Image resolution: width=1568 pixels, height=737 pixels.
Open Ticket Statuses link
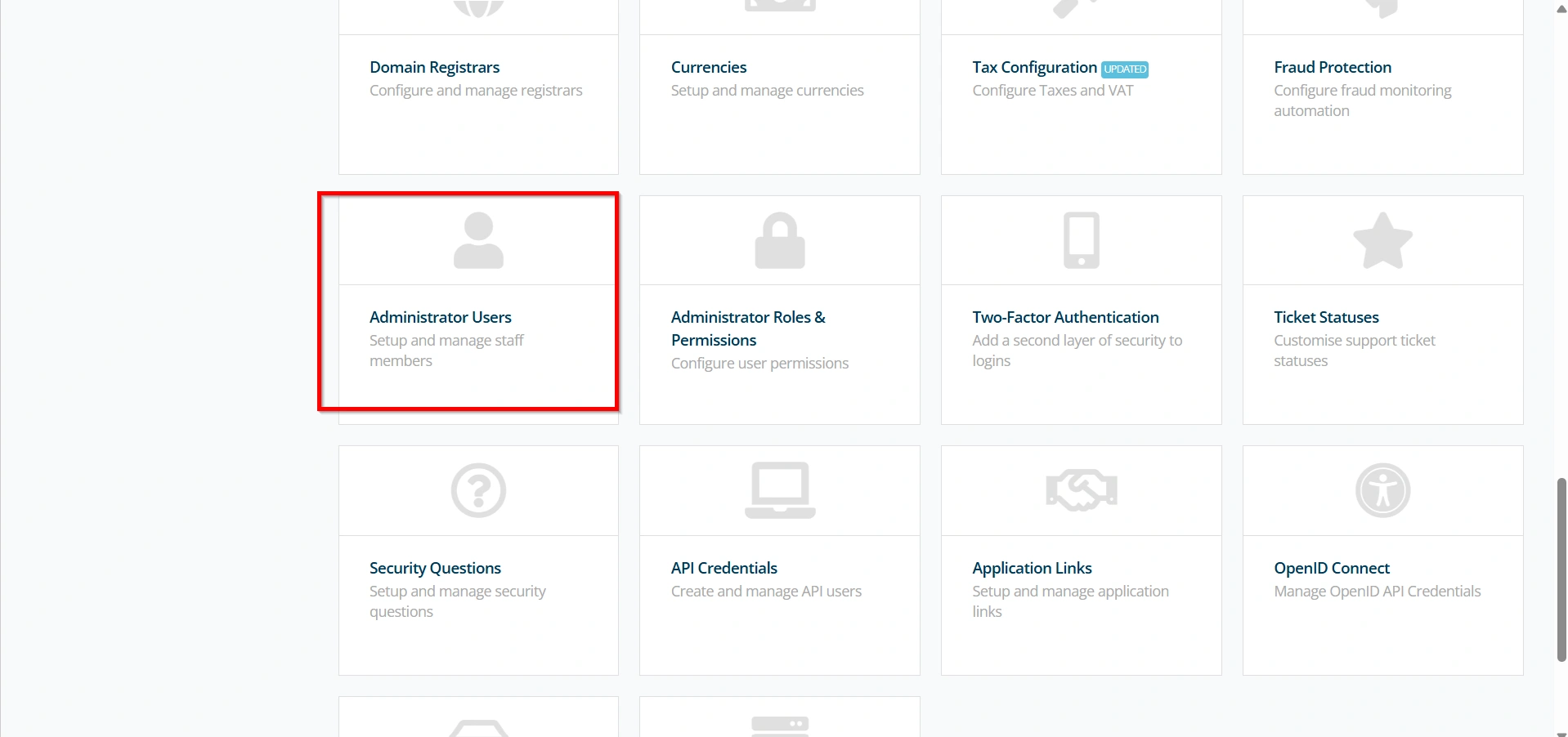pos(1326,317)
